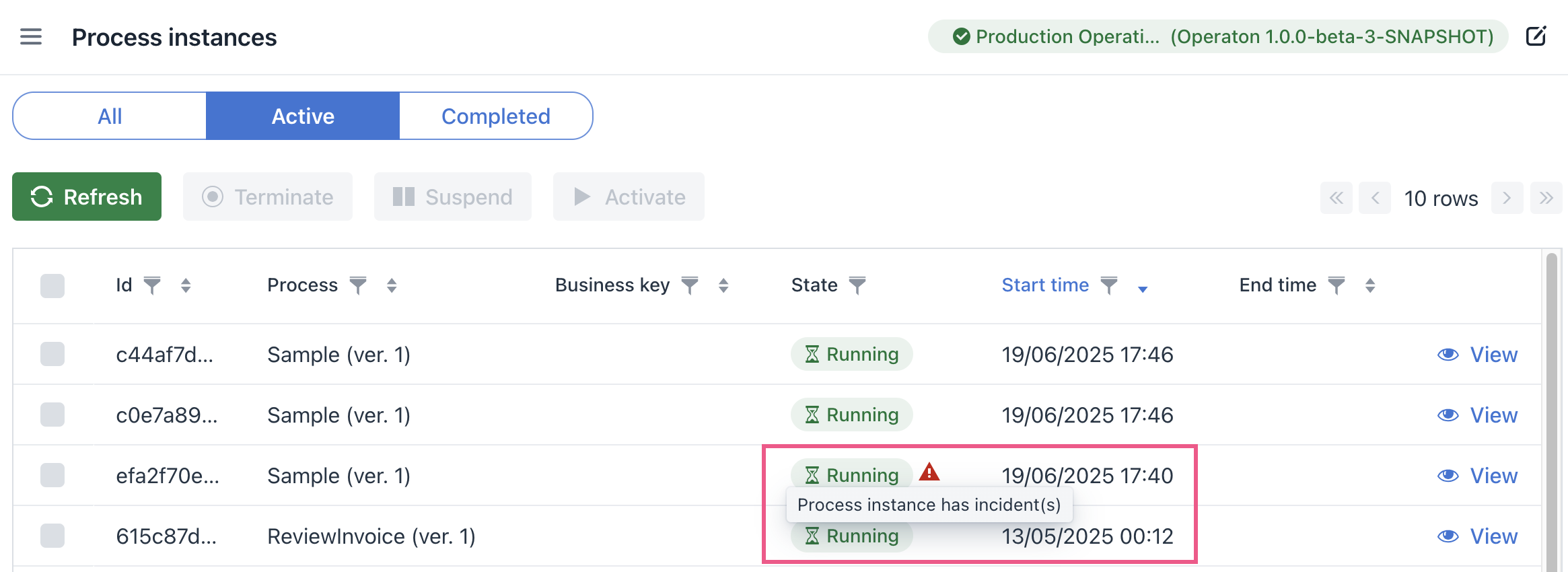Screen dimensions: 1568x572
Task: Filter the Process column
Action: tap(358, 285)
